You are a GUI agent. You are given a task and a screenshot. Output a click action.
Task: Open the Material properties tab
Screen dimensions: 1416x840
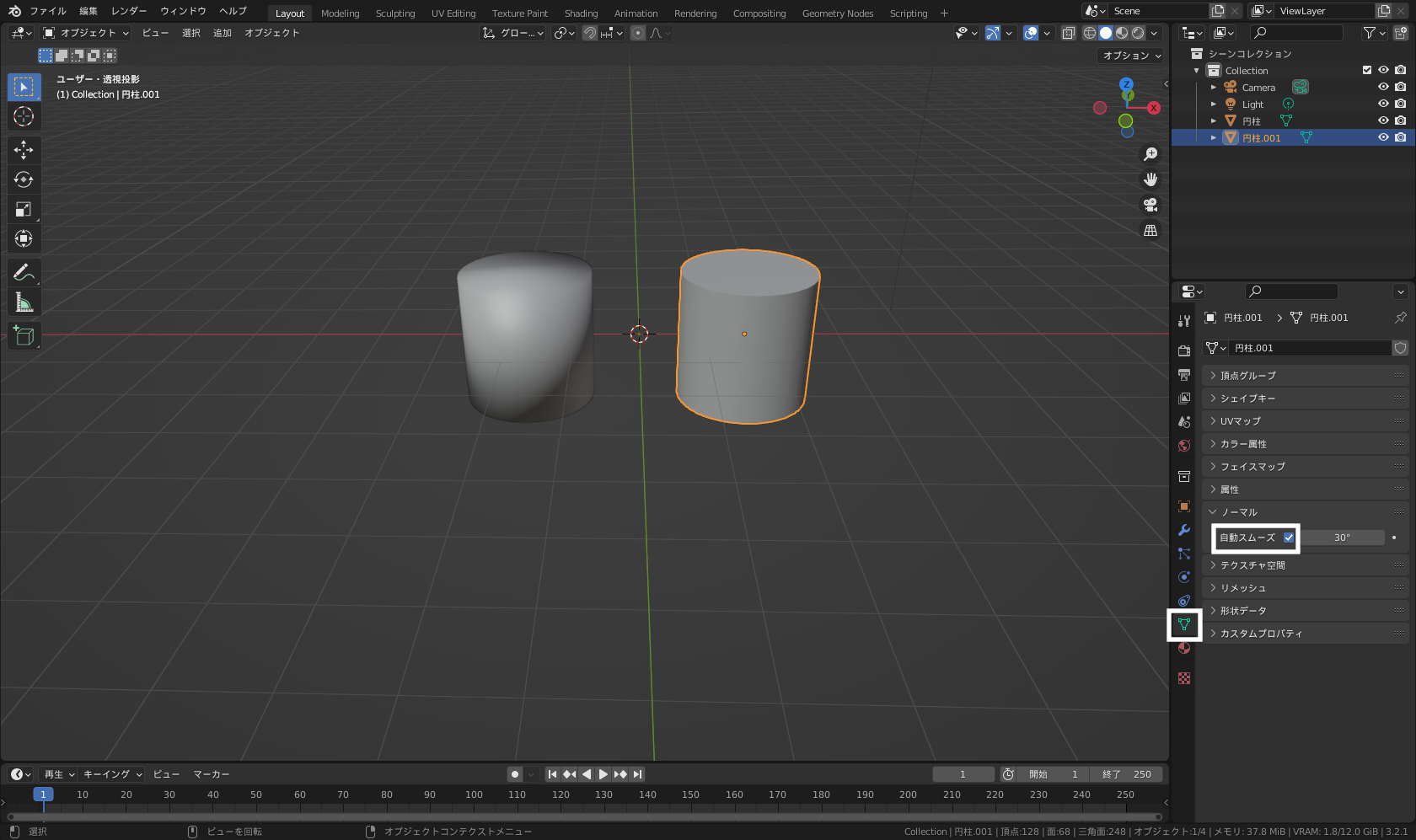[x=1184, y=648]
